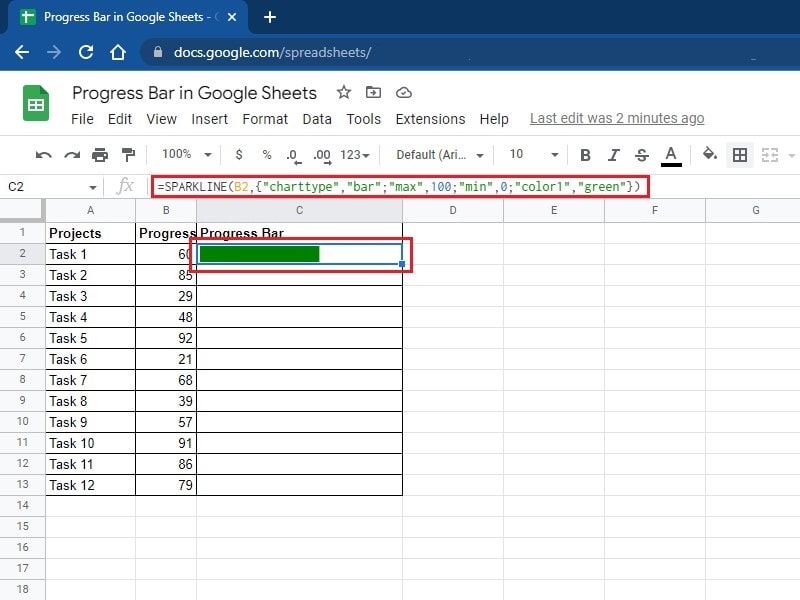The height and width of the screenshot is (600, 800).
Task: Select cell B5 containing Task 4 progress
Action: coord(165,317)
